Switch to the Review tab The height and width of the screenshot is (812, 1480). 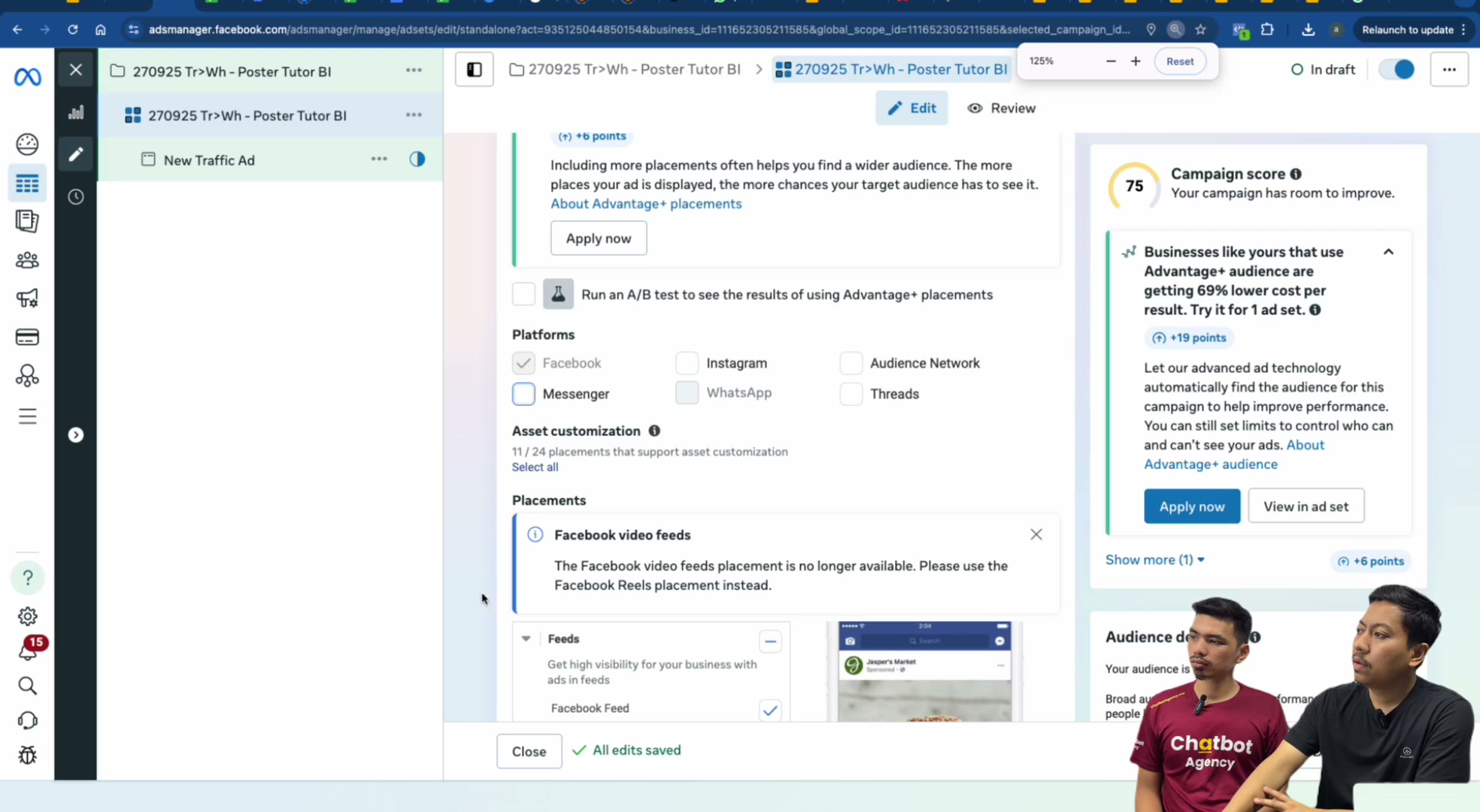pyautogui.click(x=1001, y=108)
